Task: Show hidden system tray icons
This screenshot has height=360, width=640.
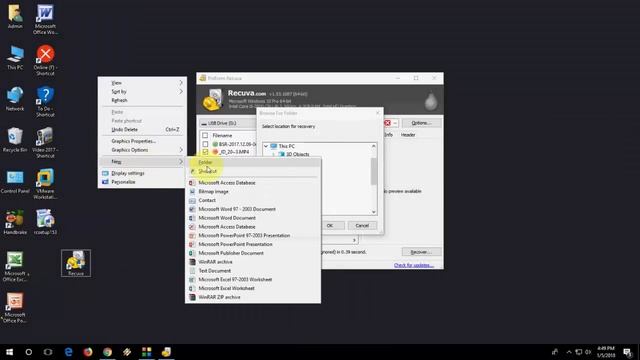Action: 569,352
